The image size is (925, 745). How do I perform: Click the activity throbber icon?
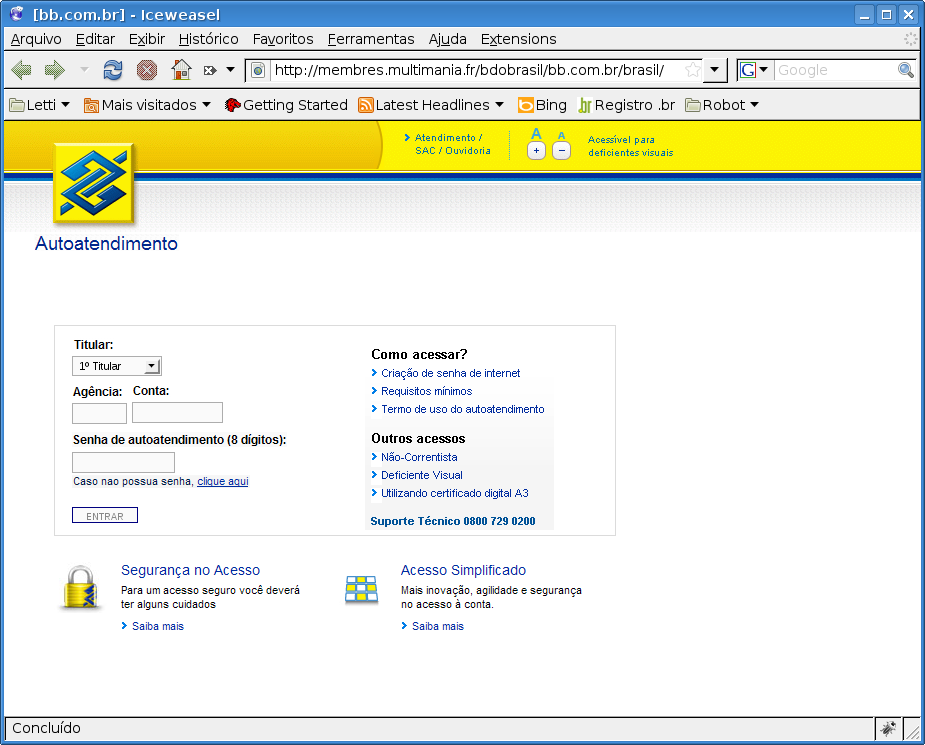tap(911, 39)
